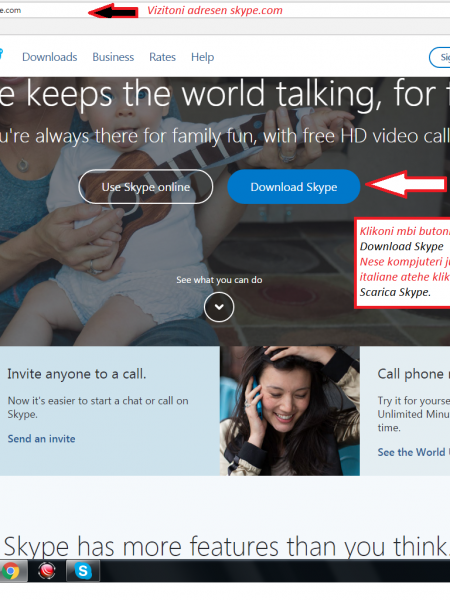The image size is (450, 600).
Task: Open the Downloads menu item
Action: coord(50,57)
